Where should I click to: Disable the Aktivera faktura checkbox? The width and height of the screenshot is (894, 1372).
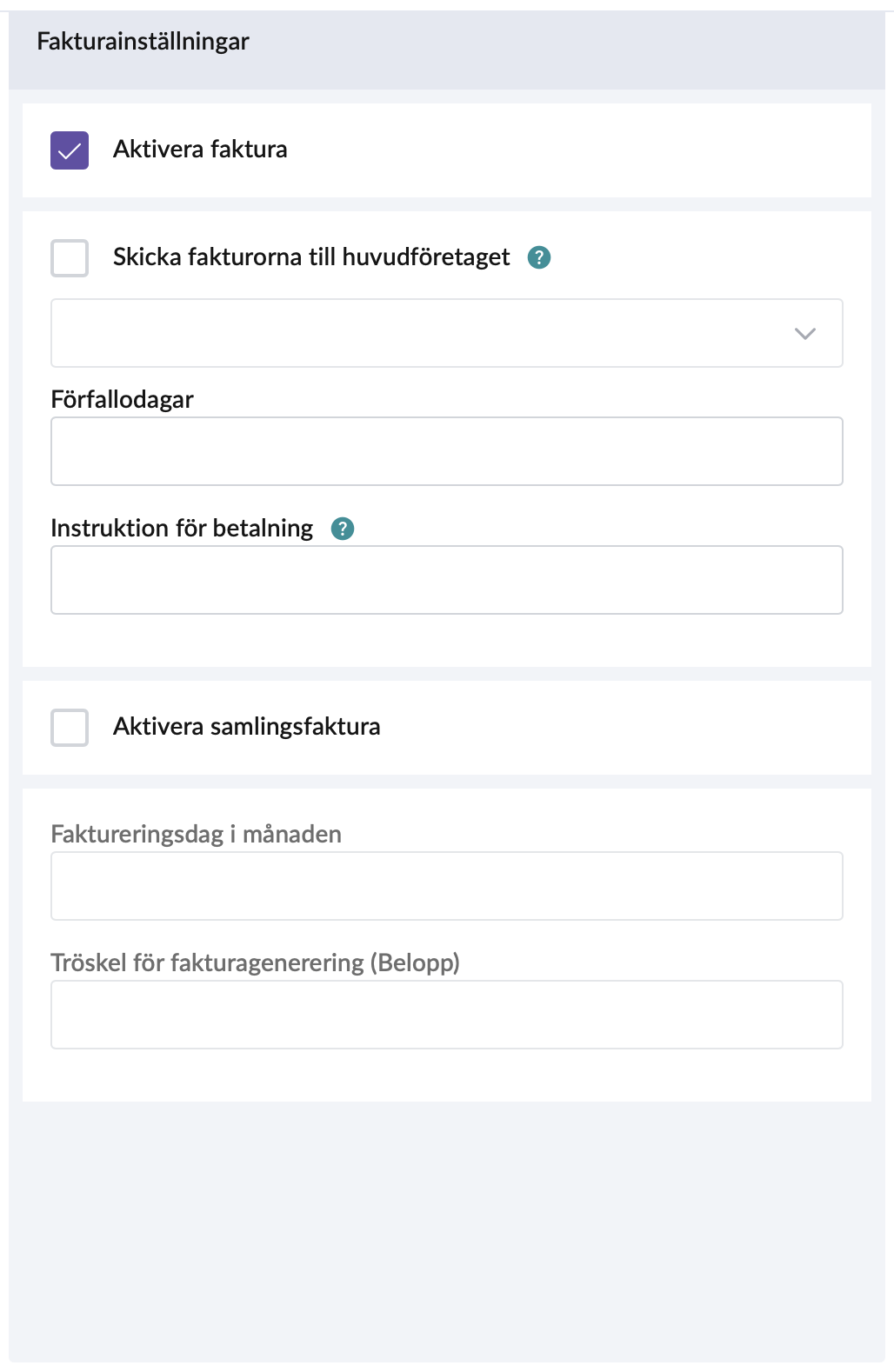tap(70, 150)
